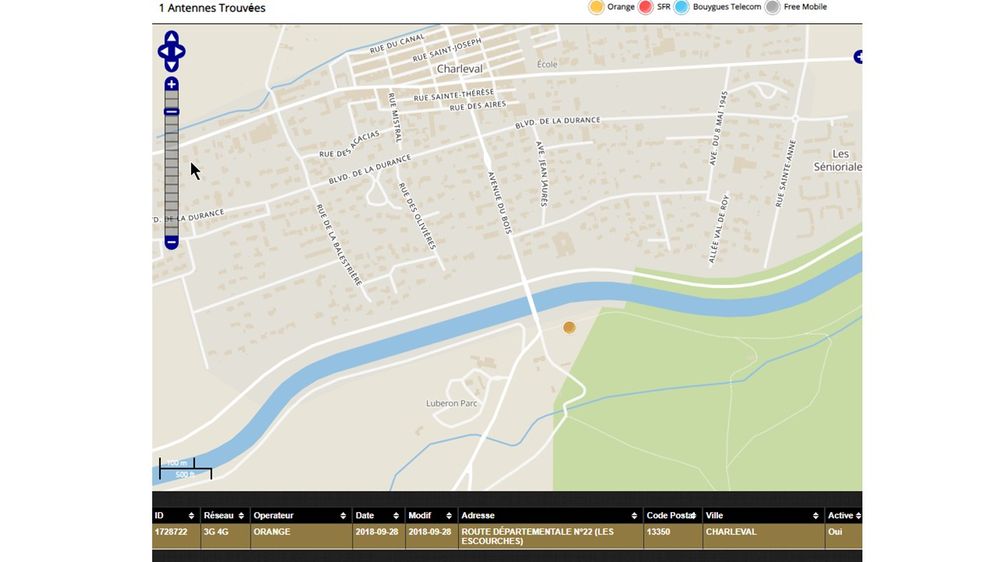Click the Bouygues Telecom blue legend circle
Viewport: 999px width, 562px height.
coord(681,7)
